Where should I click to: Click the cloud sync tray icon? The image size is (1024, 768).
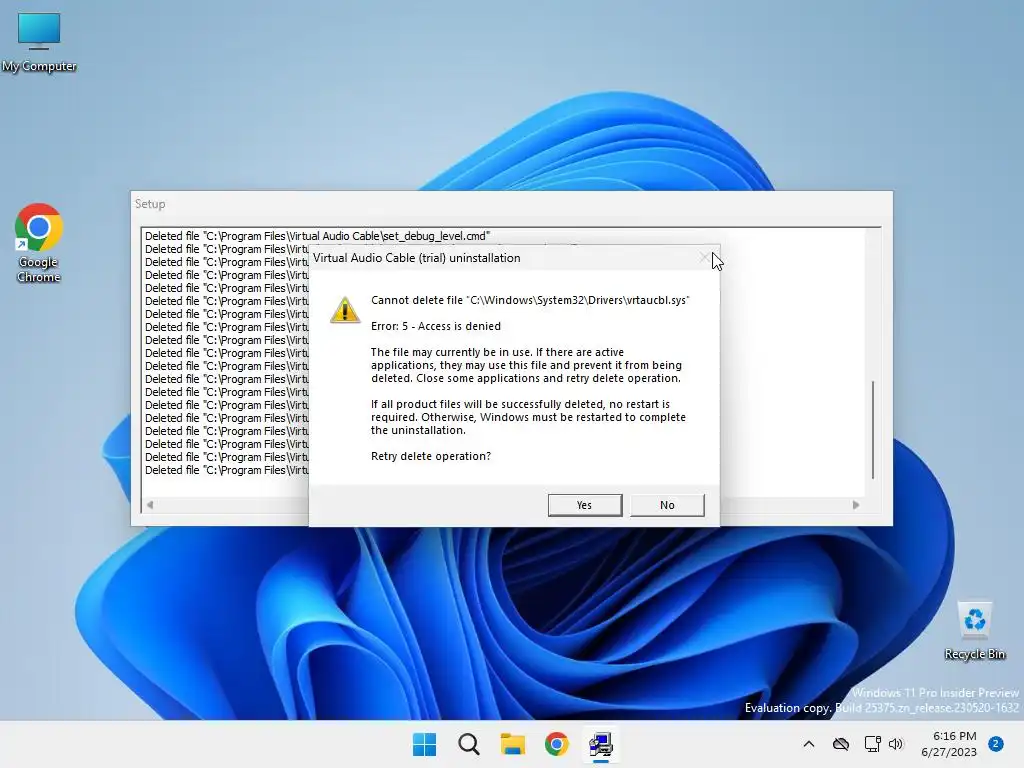[x=840, y=744]
